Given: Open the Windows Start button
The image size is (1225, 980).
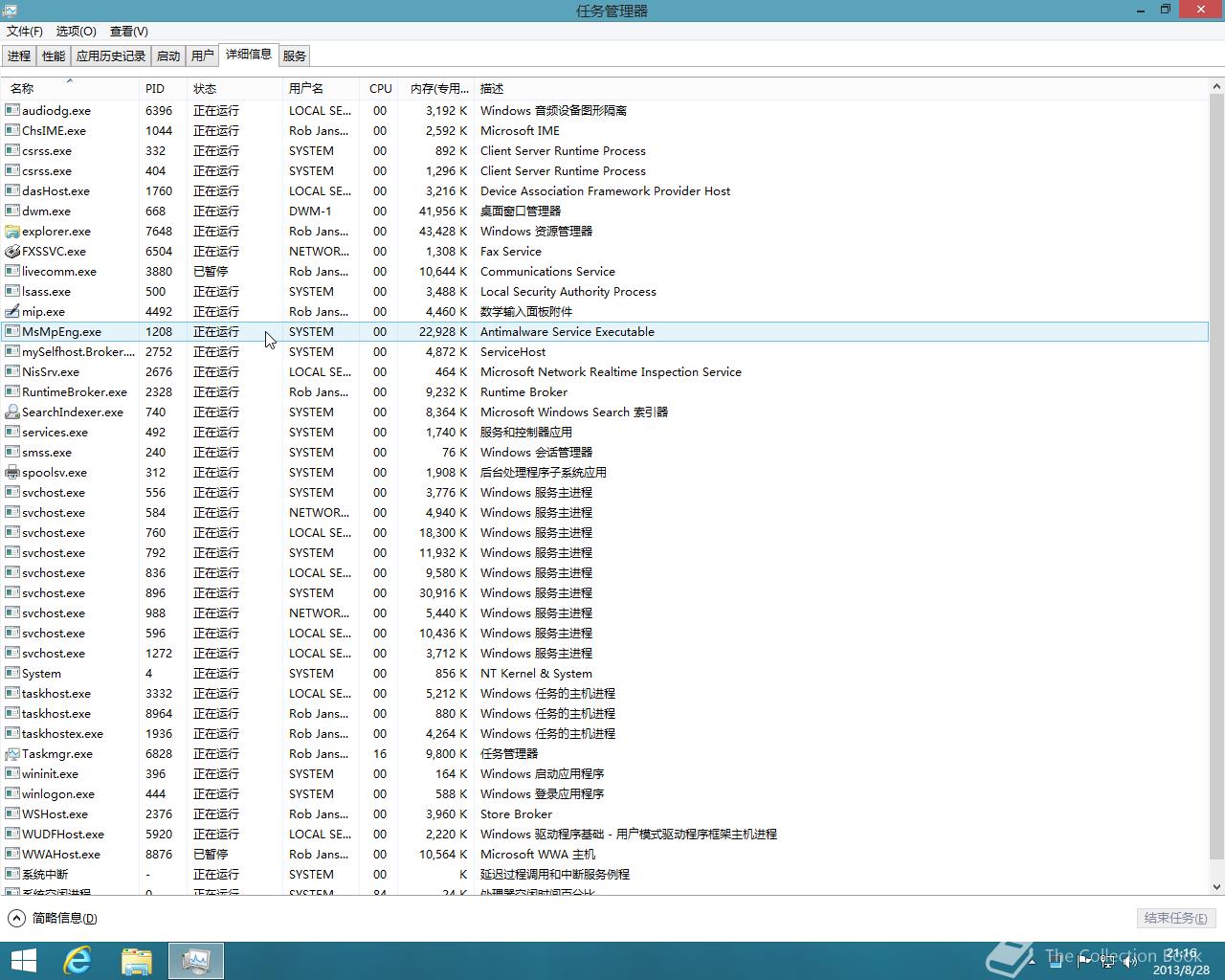Looking at the screenshot, I should click(x=23, y=961).
